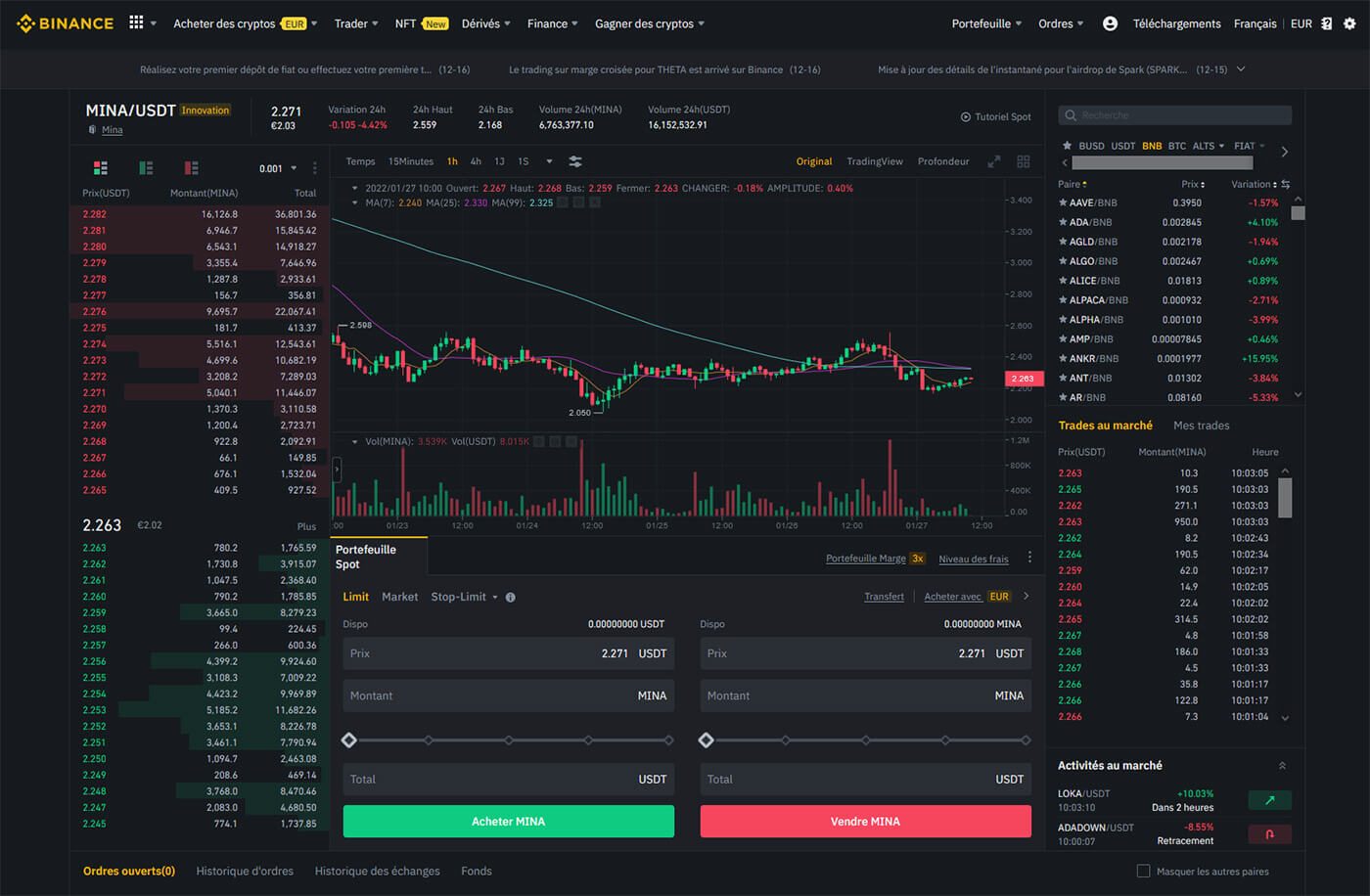Click the Stop-Limit info icon
The width and height of the screenshot is (1370, 896).
tap(511, 597)
